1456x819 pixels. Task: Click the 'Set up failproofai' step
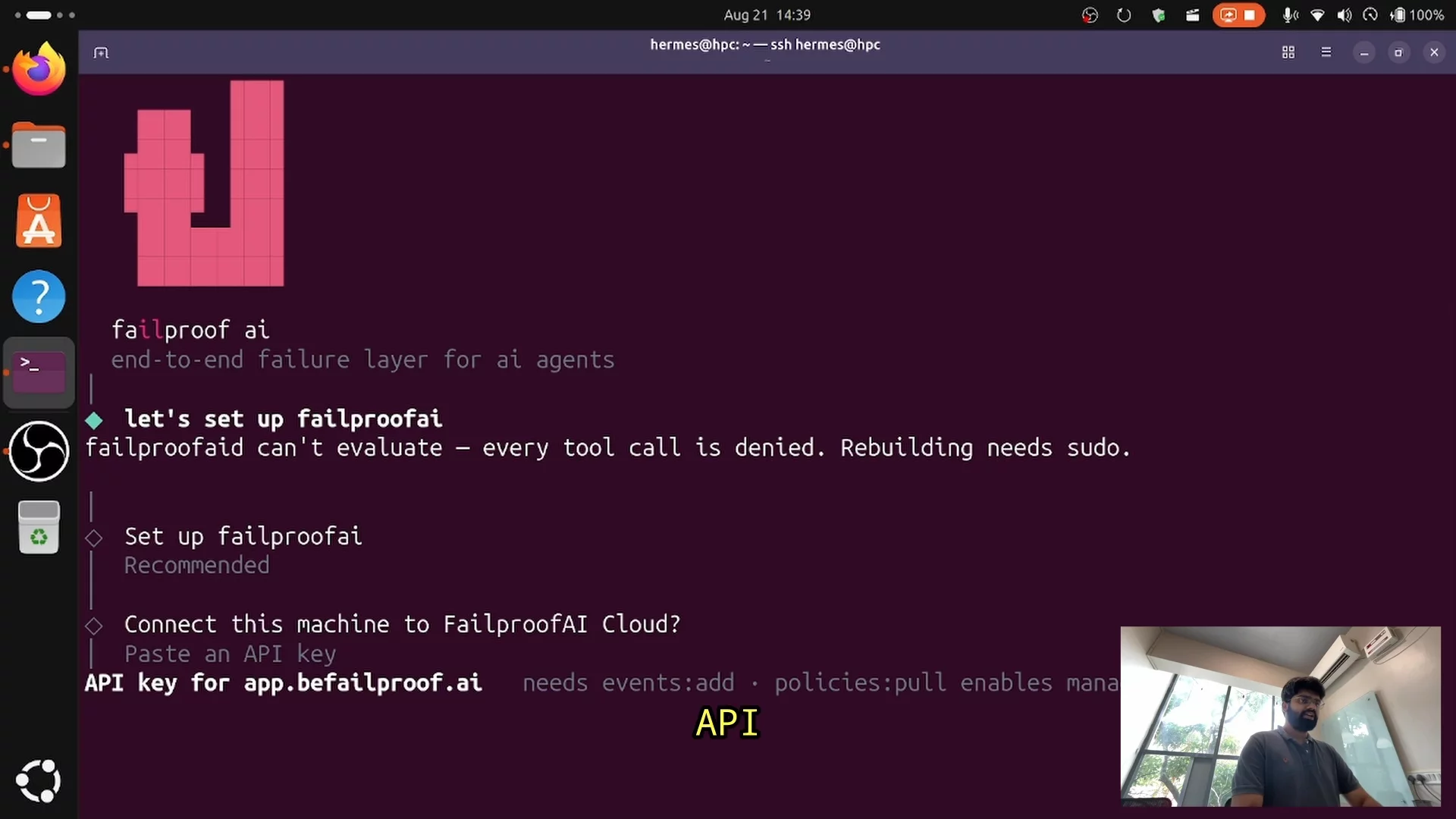point(243,536)
